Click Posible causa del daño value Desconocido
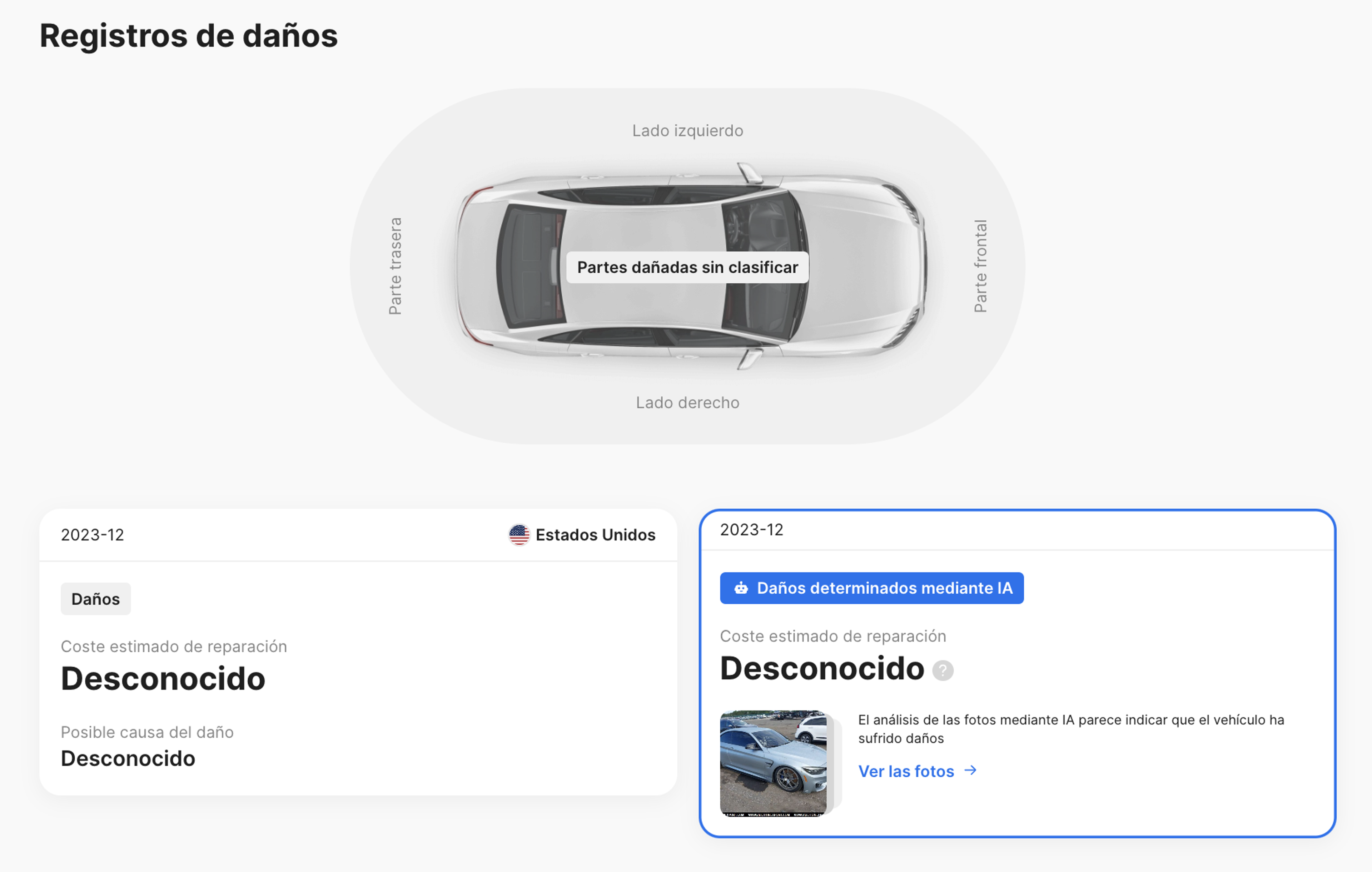 (128, 758)
